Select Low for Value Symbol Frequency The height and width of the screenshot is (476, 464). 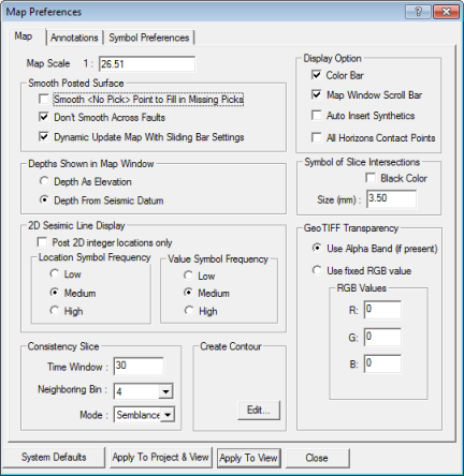[x=188, y=275]
